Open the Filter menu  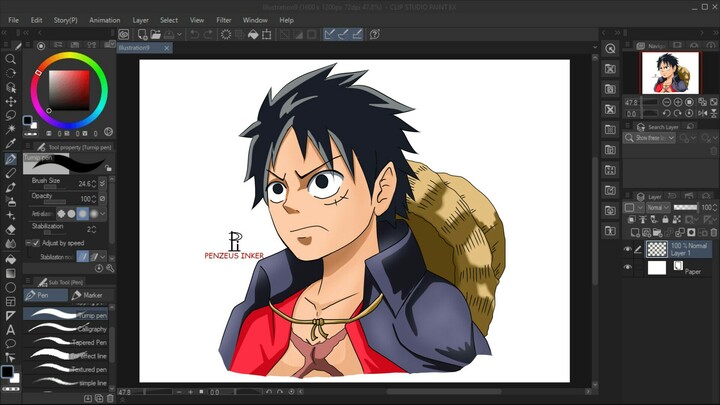(224, 20)
